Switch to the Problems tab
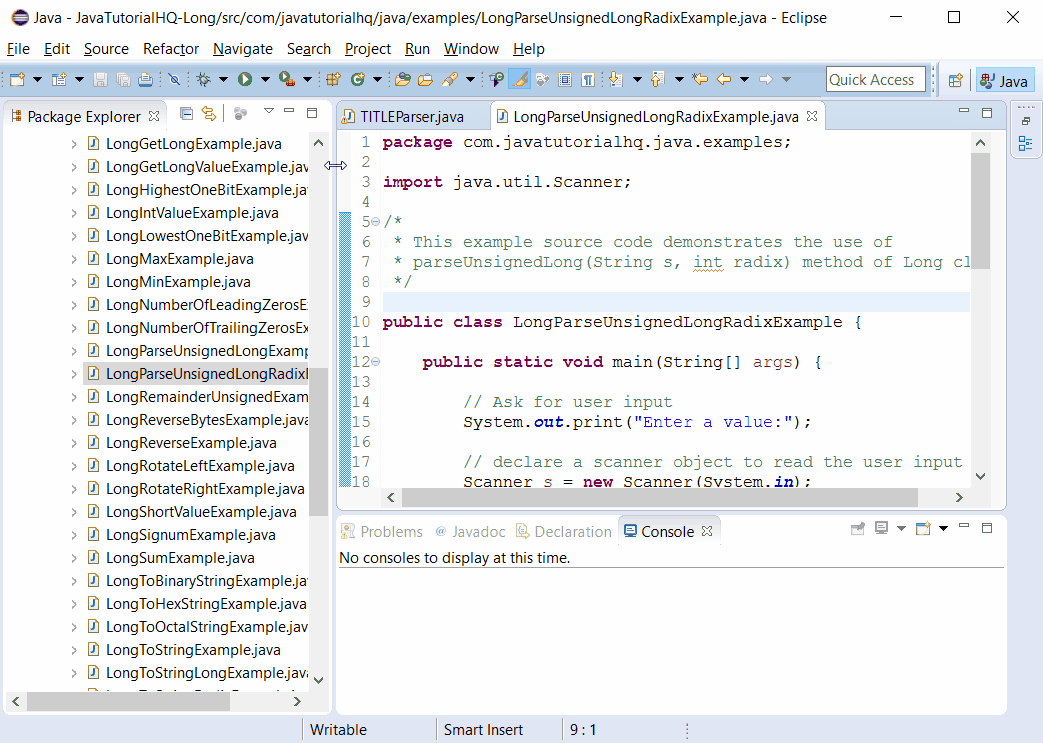1043x743 pixels. (382, 531)
